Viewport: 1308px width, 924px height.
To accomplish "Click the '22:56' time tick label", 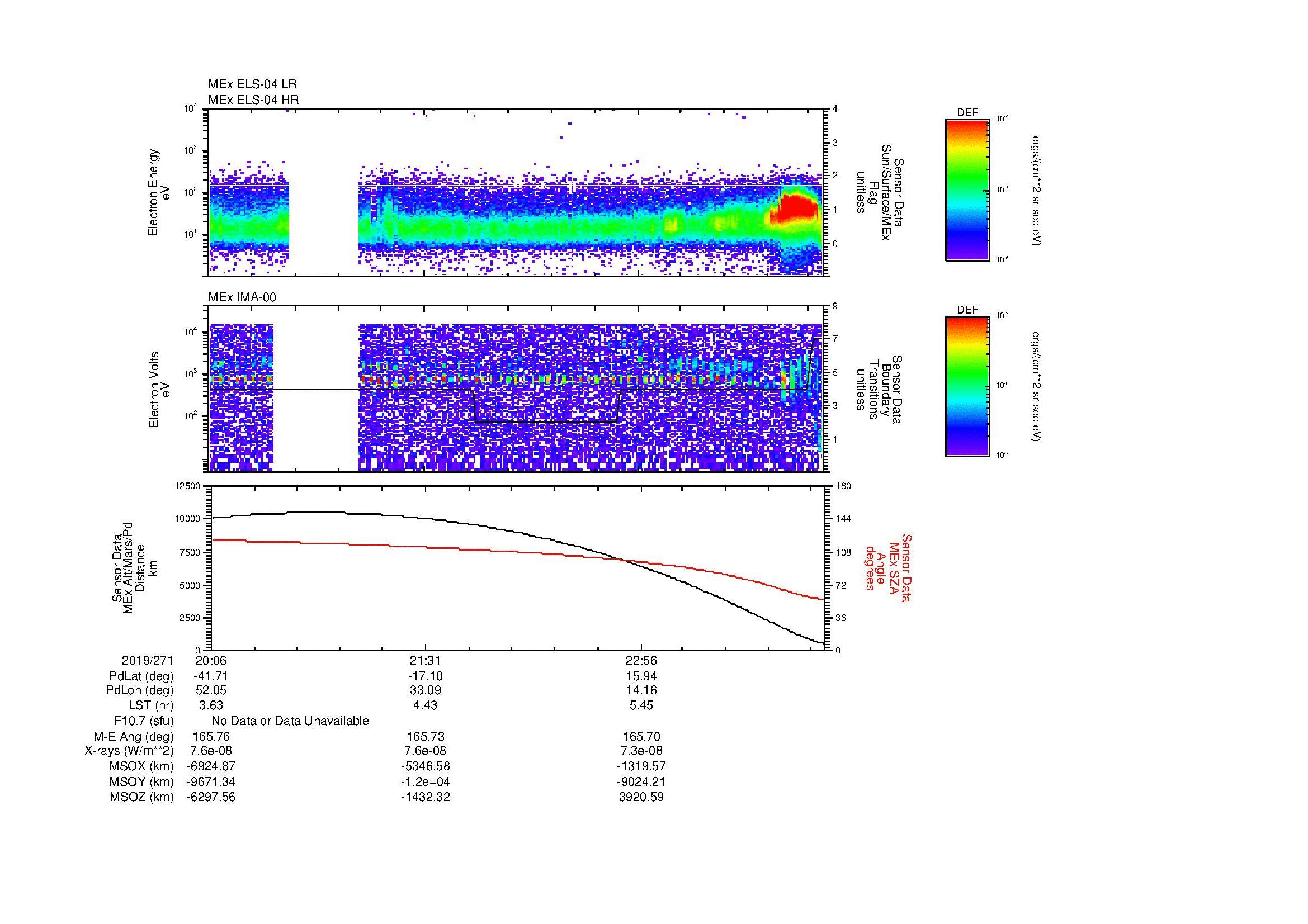I will coord(641,660).
